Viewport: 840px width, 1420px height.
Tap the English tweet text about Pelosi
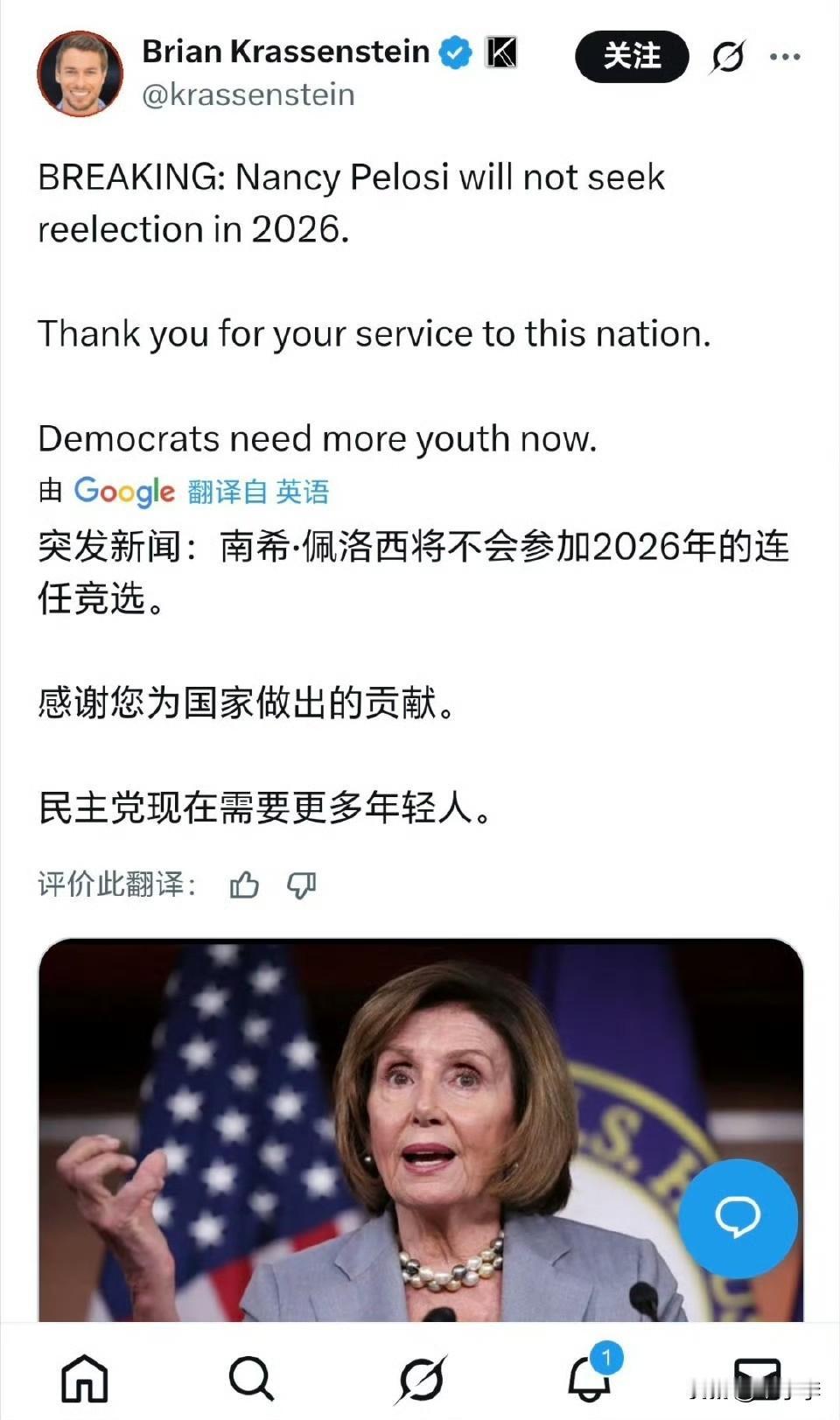coord(374,307)
